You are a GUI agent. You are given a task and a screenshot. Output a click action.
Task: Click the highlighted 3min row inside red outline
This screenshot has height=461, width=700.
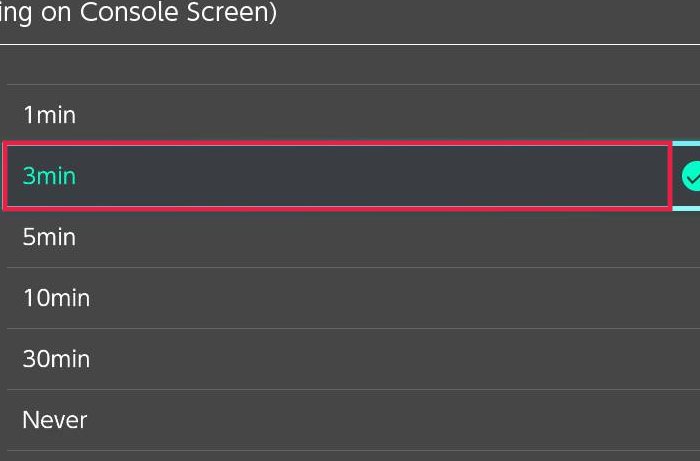[337, 176]
